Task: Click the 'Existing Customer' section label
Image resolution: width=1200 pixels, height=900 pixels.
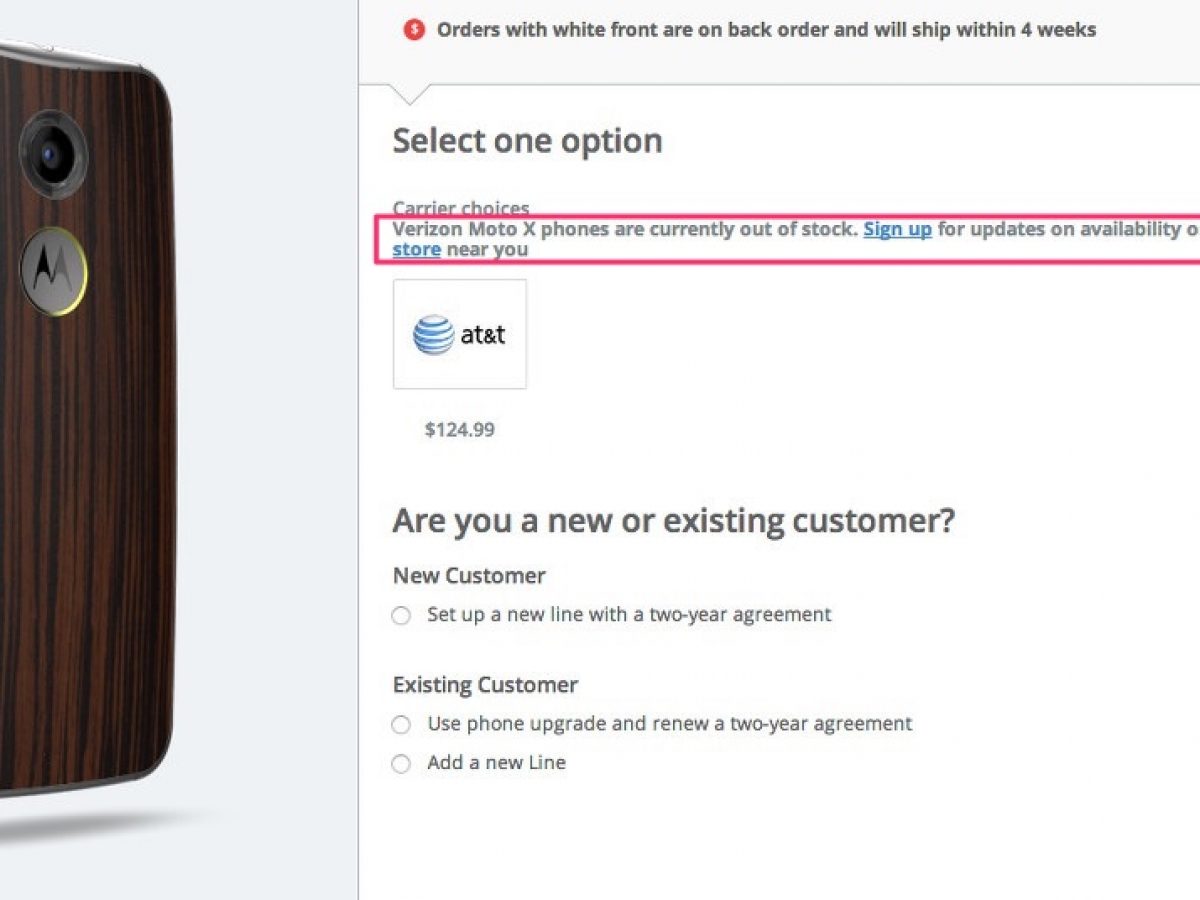Action: [x=485, y=685]
